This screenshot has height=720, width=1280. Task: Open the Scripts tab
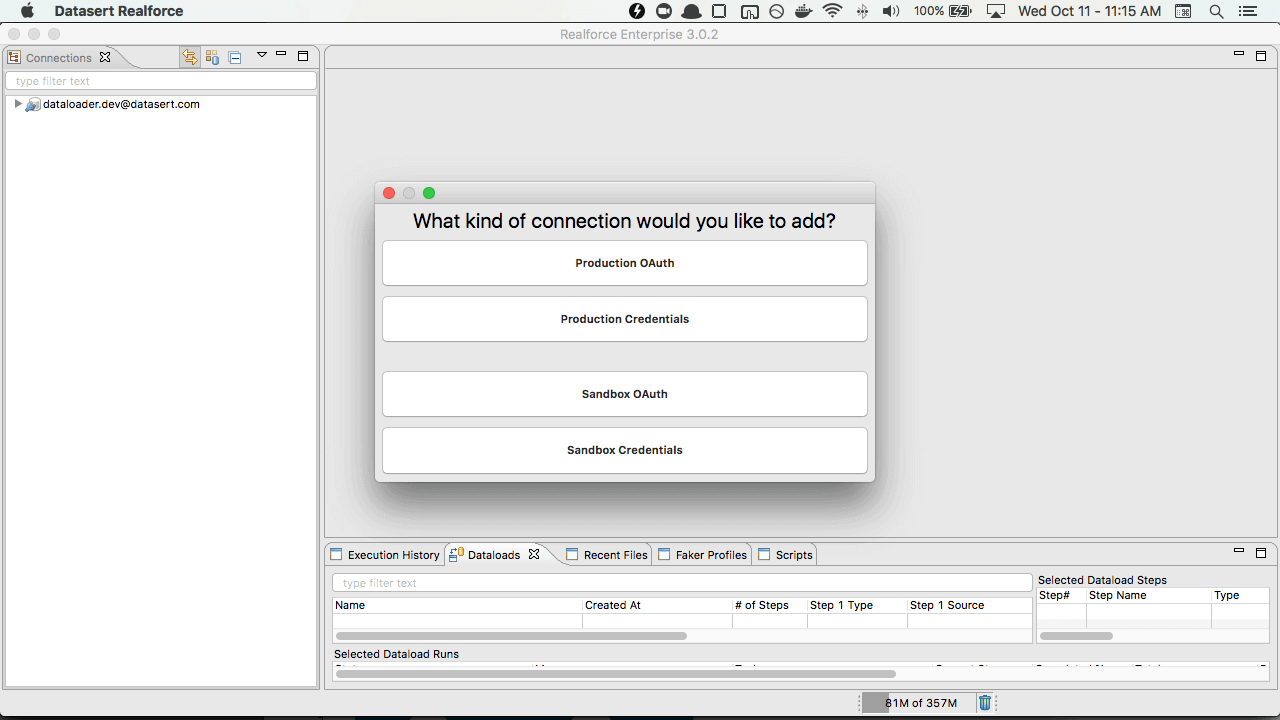(785, 555)
